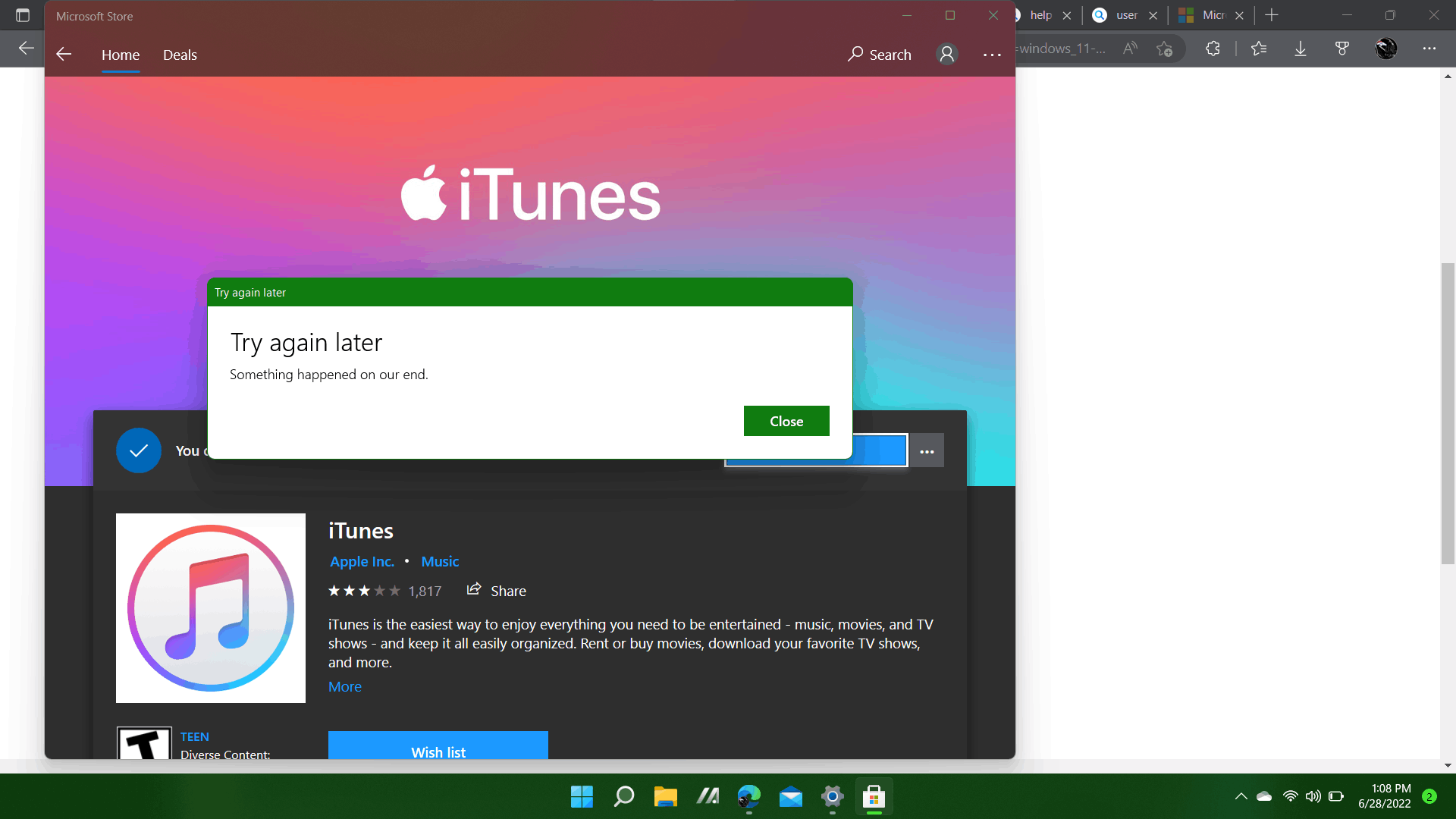Open the Store account profile icon
1456x819 pixels.
tap(947, 54)
